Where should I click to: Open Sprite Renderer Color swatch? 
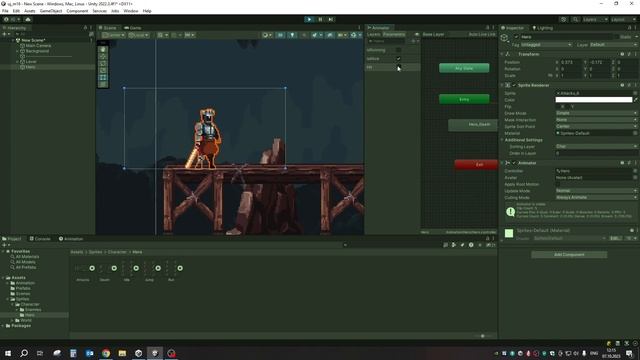click(x=593, y=100)
